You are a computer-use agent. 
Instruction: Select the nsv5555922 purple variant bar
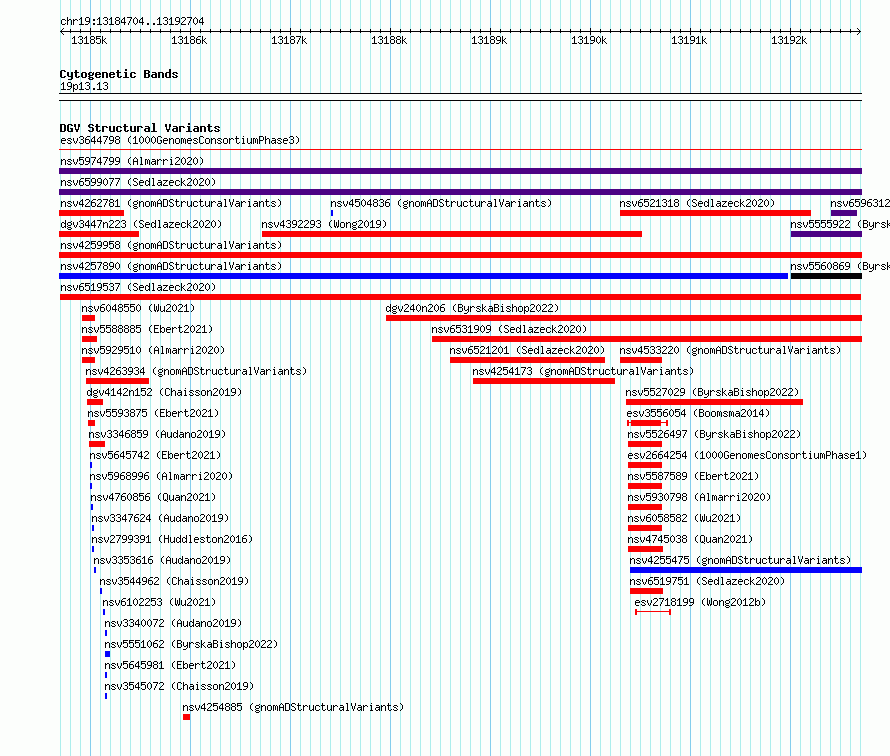click(x=826, y=234)
